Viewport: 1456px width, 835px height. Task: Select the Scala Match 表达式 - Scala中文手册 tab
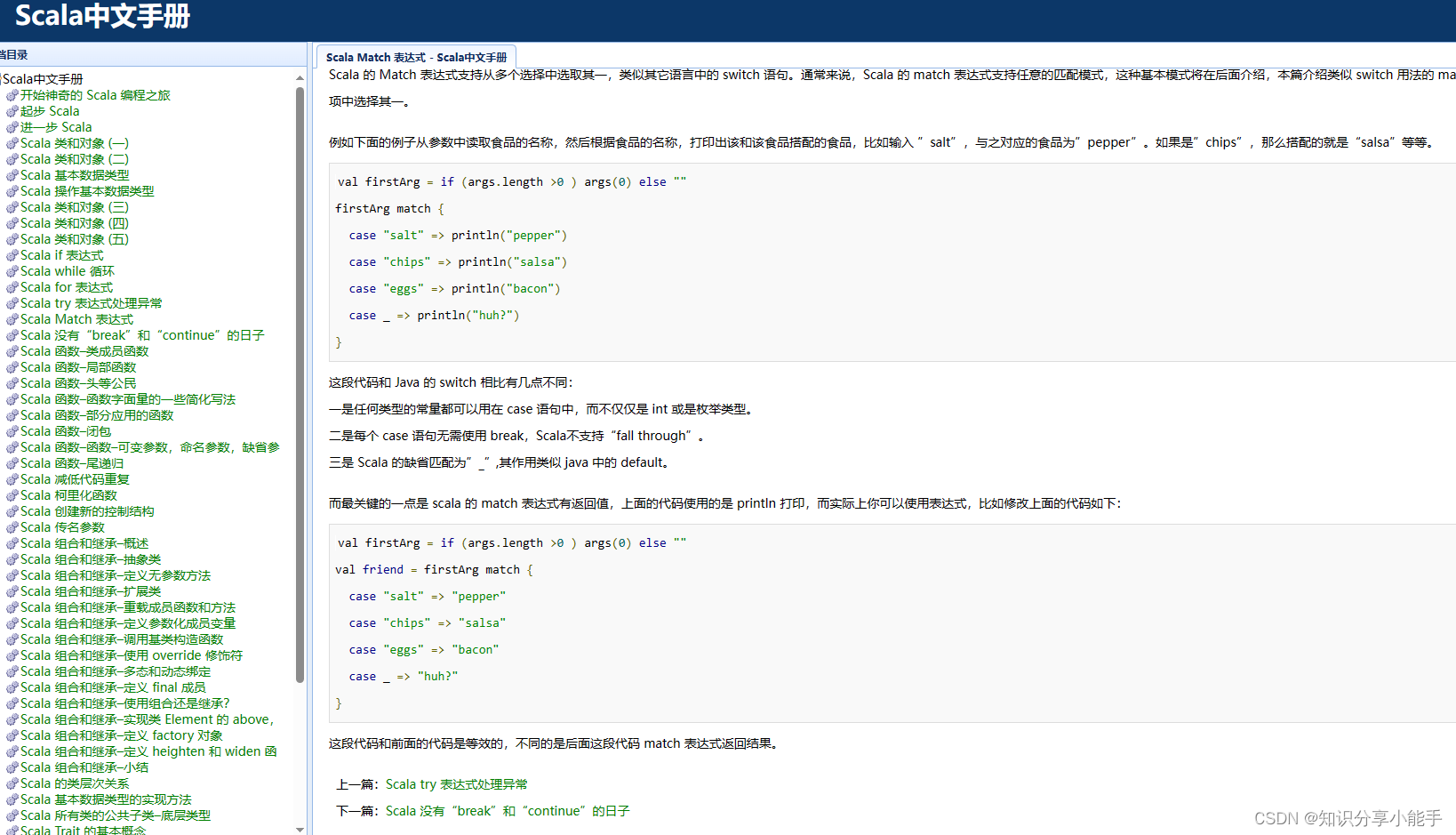(416, 57)
